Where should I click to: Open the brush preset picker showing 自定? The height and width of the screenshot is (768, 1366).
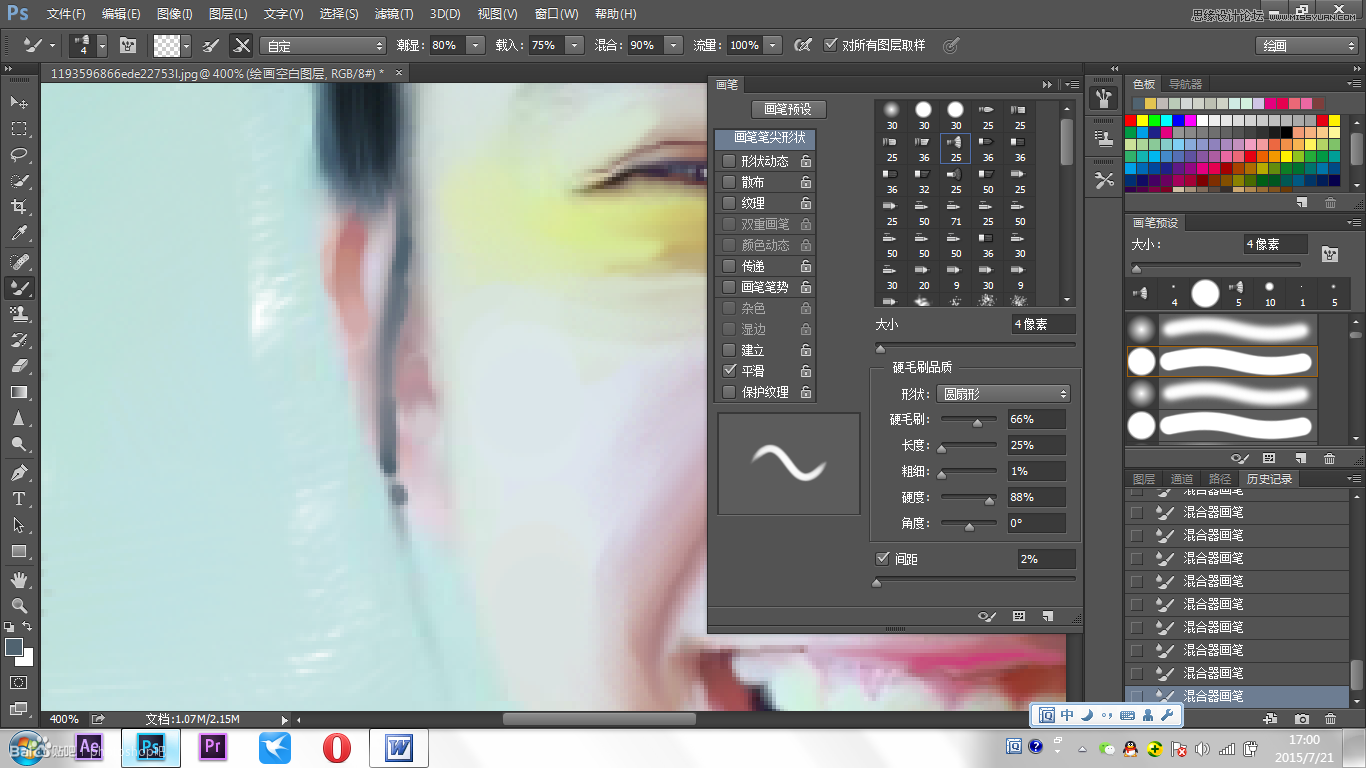321,44
